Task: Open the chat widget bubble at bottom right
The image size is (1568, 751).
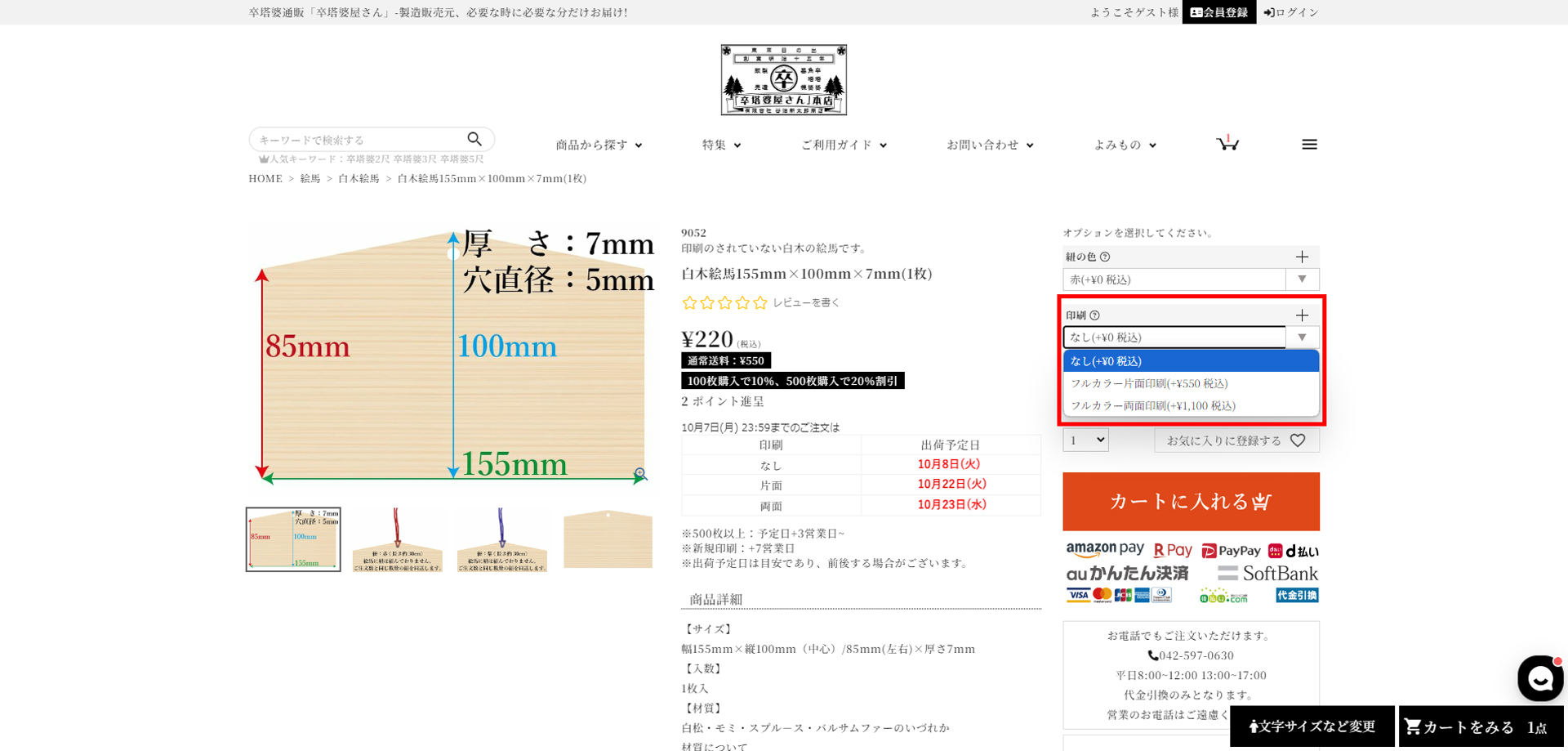Action: click(x=1539, y=678)
